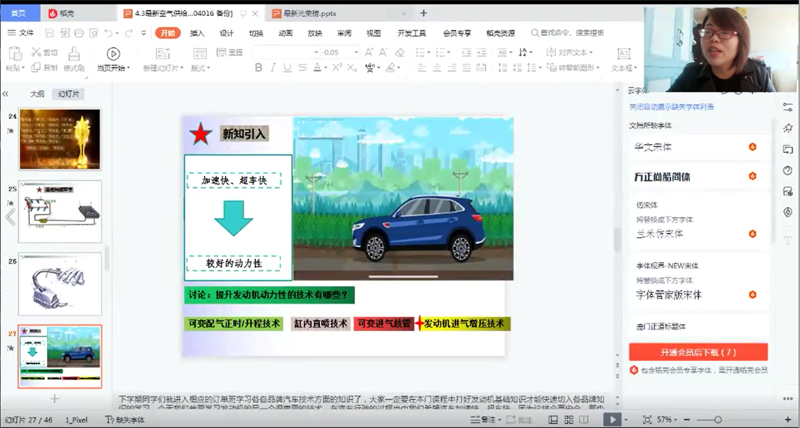This screenshot has width=800, height=428.
Task: Open the 动画 Animation ribbon tab
Action: [285, 33]
